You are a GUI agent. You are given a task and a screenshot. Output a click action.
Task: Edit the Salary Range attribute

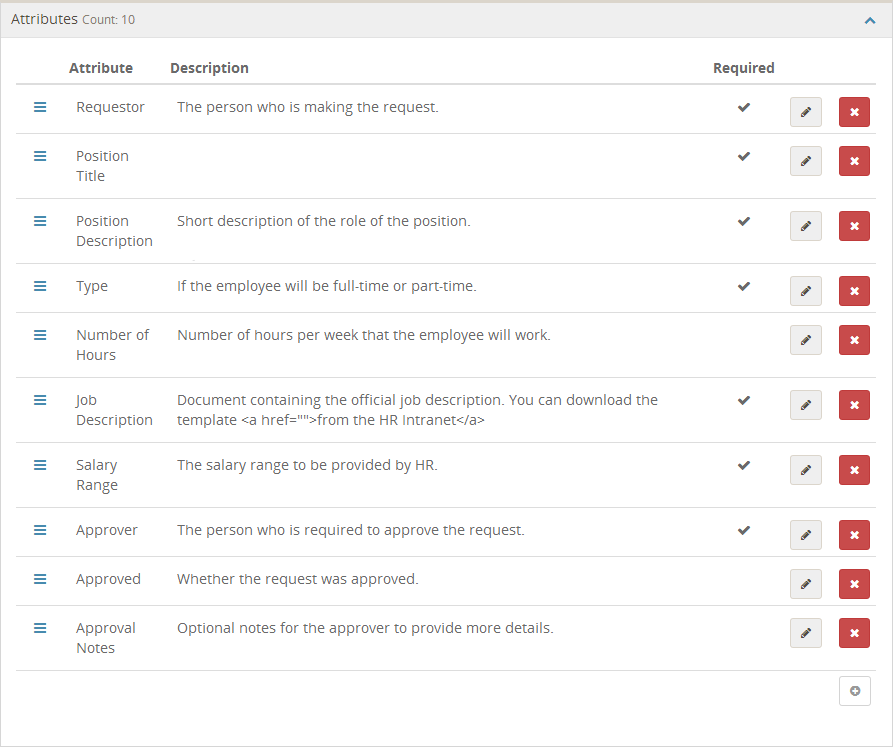(x=805, y=470)
